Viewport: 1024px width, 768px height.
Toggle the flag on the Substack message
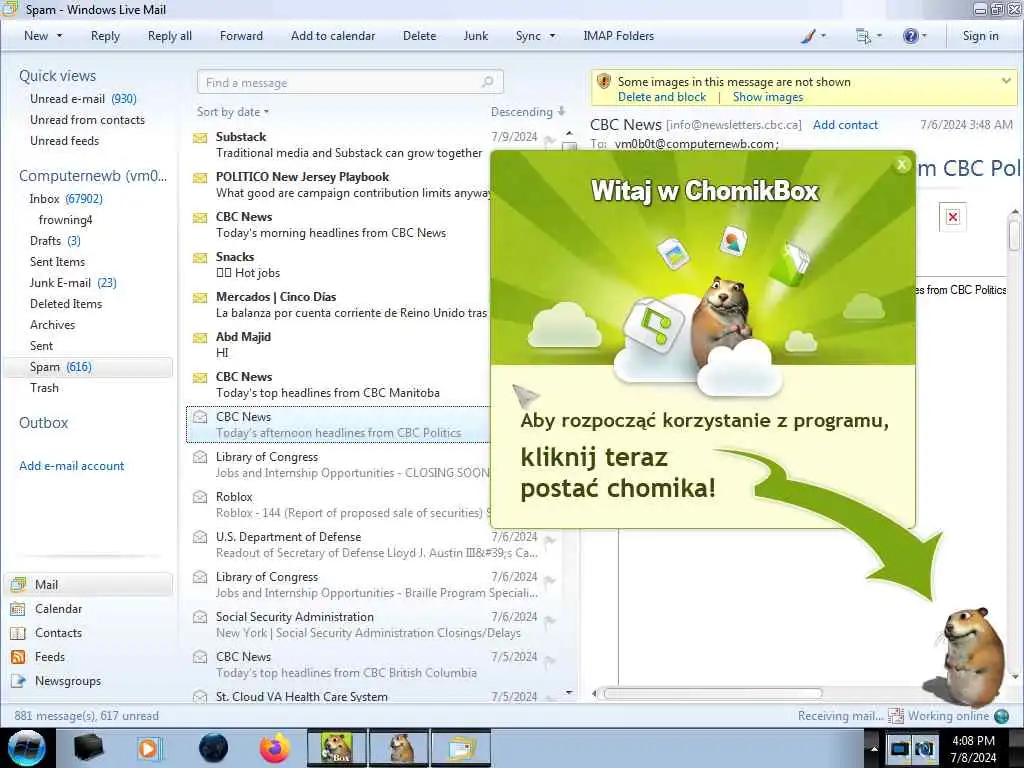click(x=550, y=140)
